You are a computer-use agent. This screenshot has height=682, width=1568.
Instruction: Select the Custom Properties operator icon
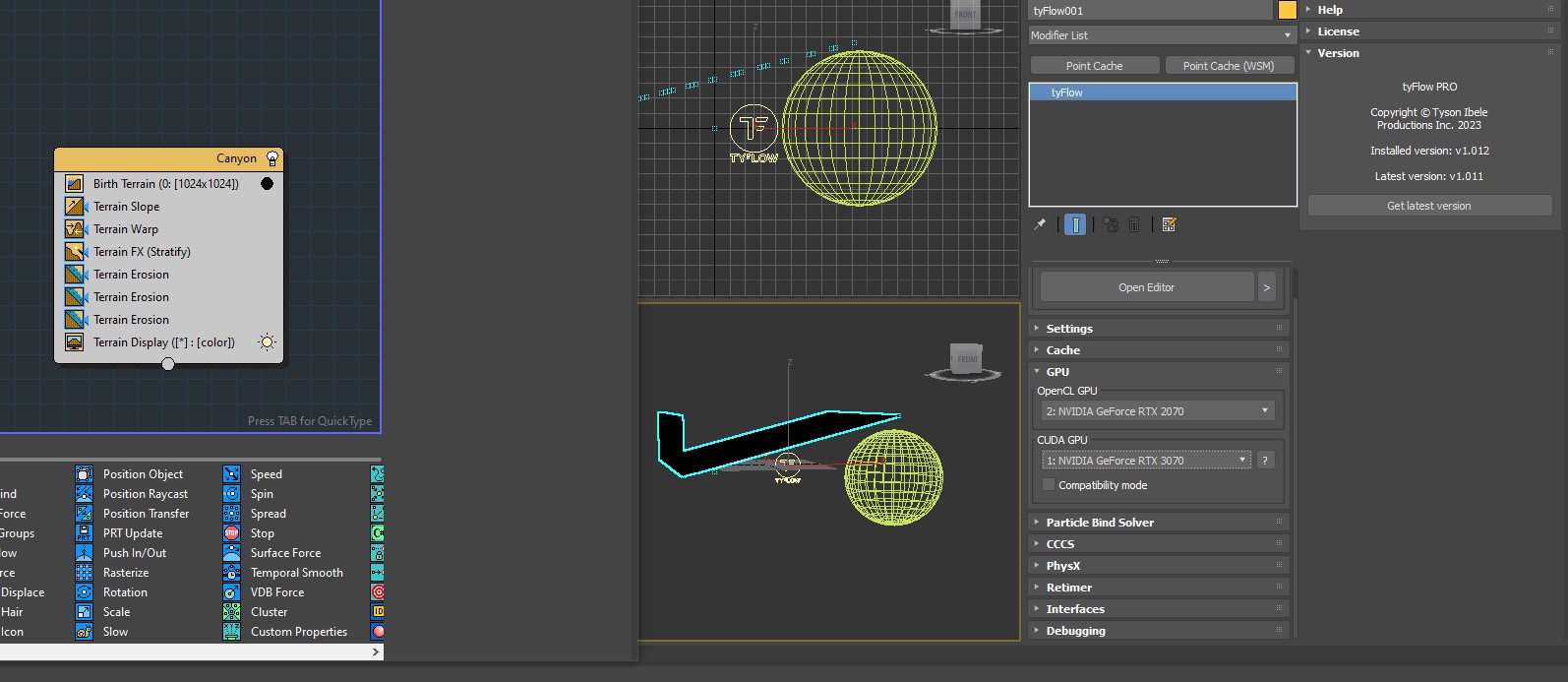point(232,632)
